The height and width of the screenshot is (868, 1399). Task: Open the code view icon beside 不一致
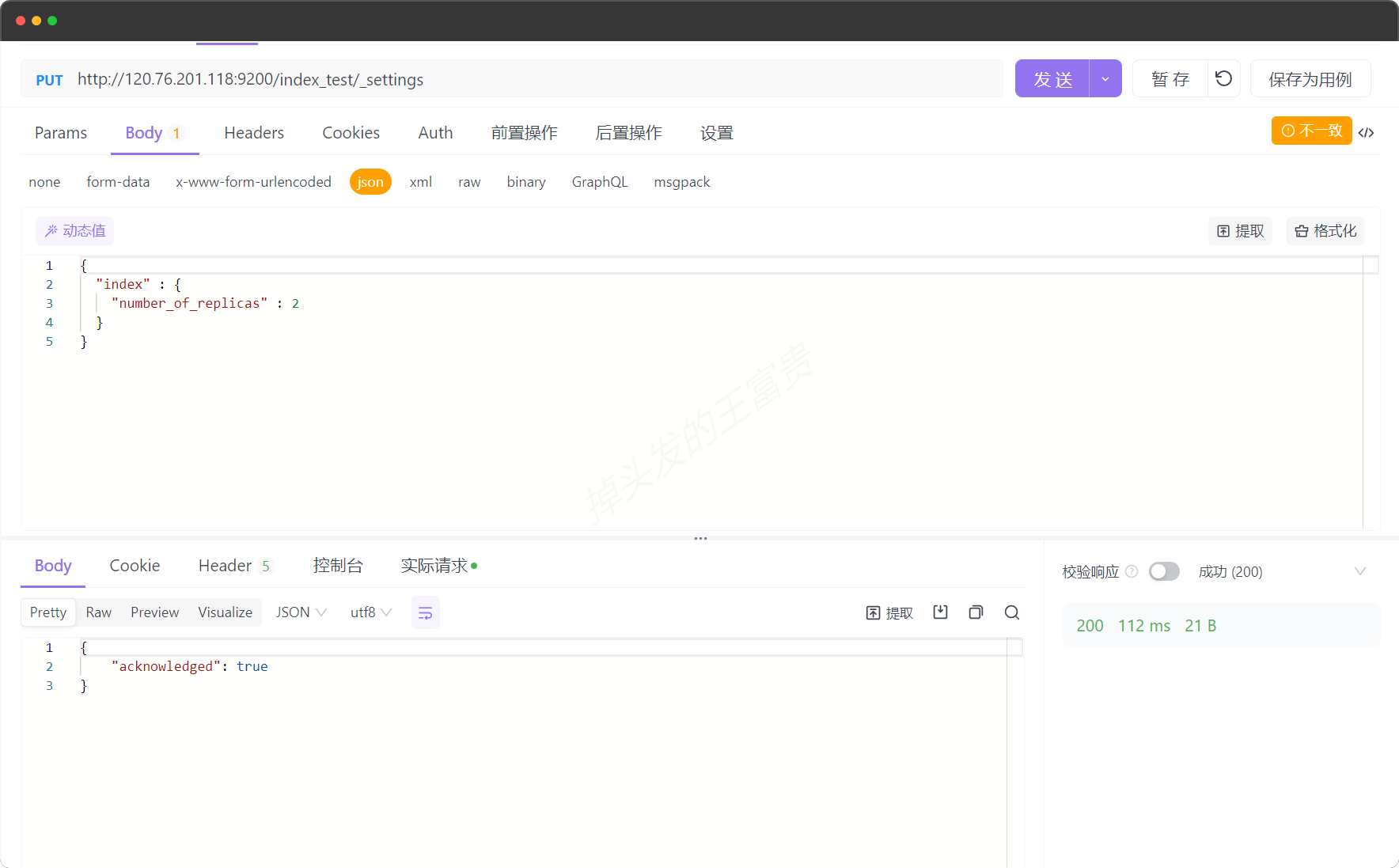[x=1366, y=132]
